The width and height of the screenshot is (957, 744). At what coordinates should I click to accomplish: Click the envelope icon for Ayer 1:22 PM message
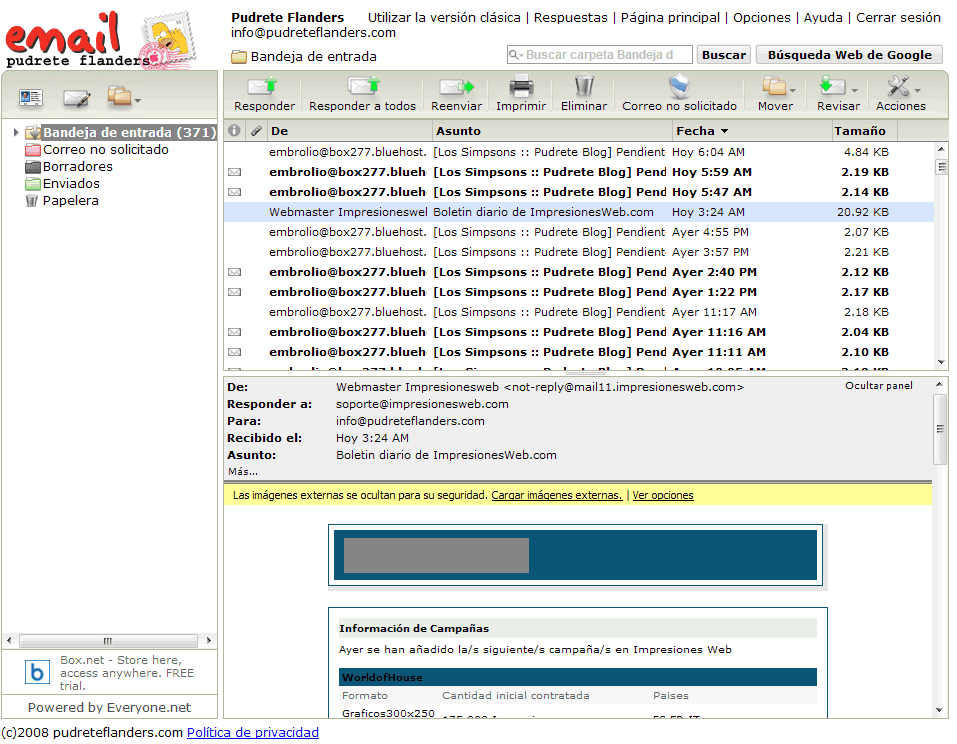(234, 292)
